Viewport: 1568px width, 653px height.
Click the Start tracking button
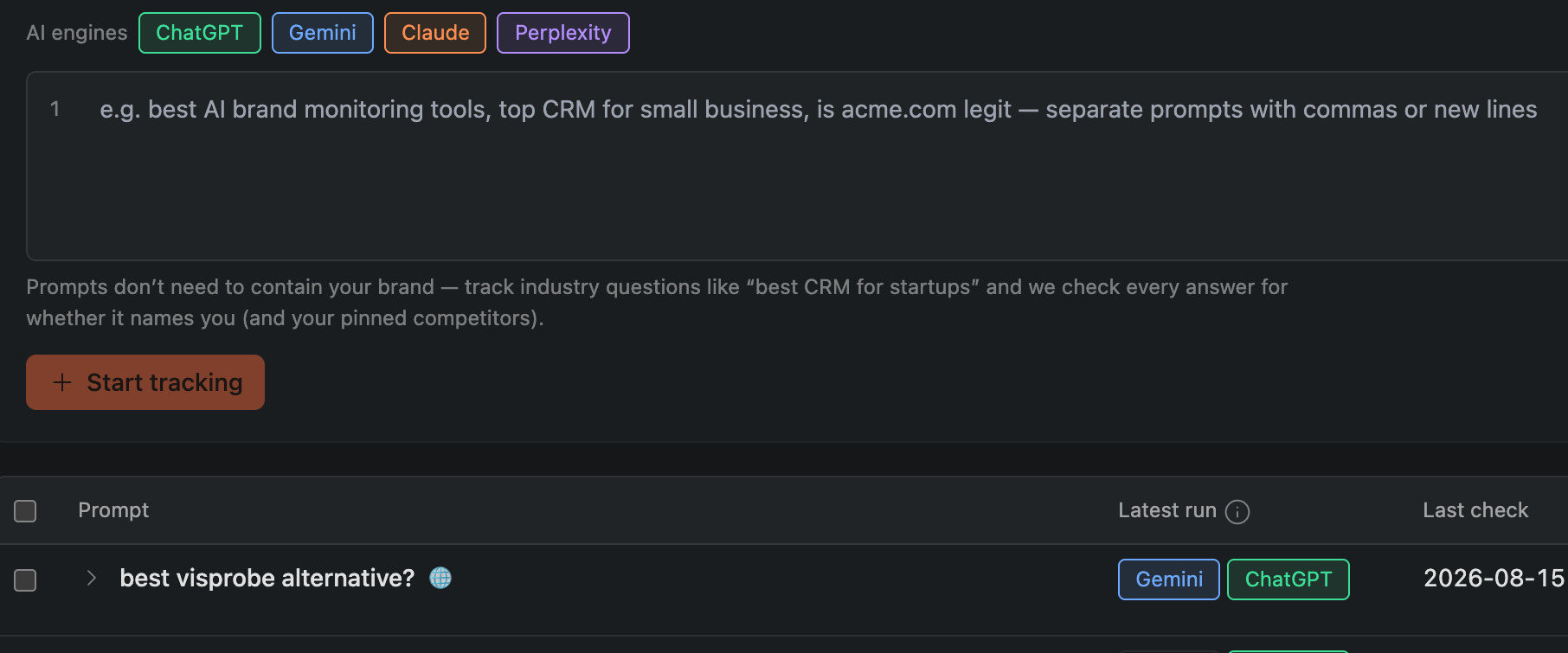pyautogui.click(x=145, y=382)
